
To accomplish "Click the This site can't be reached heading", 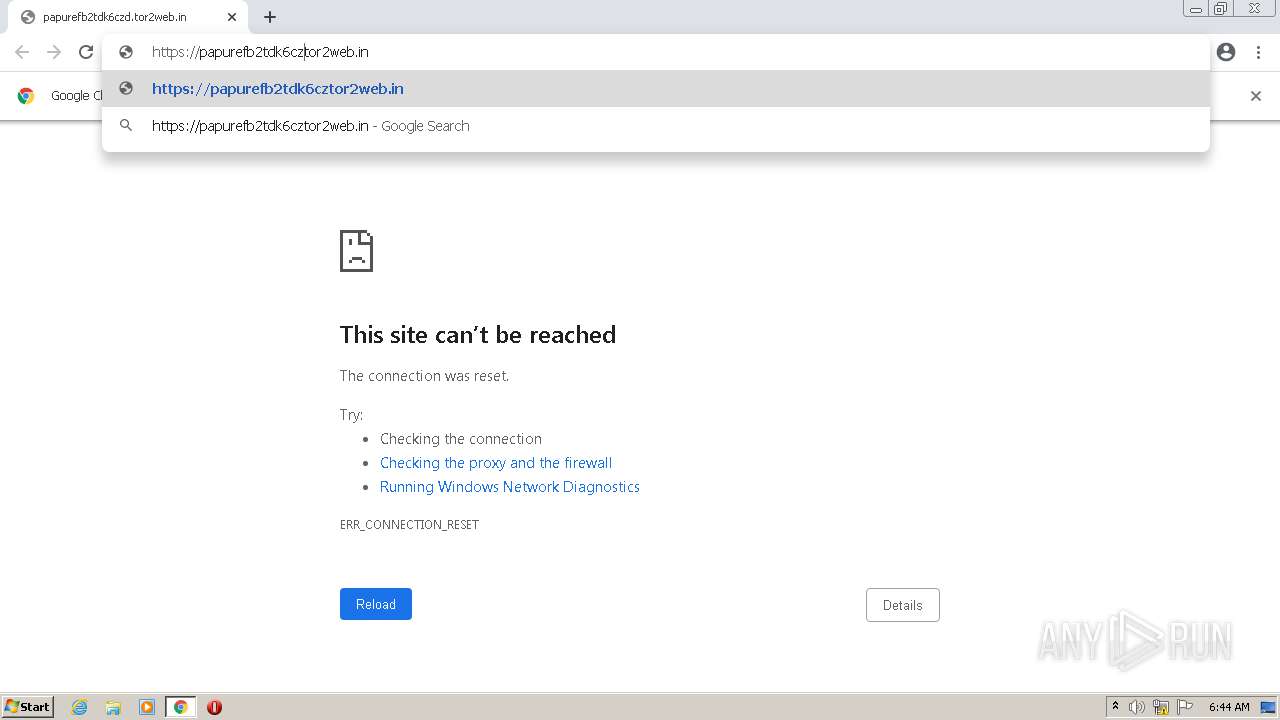I will (x=478, y=334).
